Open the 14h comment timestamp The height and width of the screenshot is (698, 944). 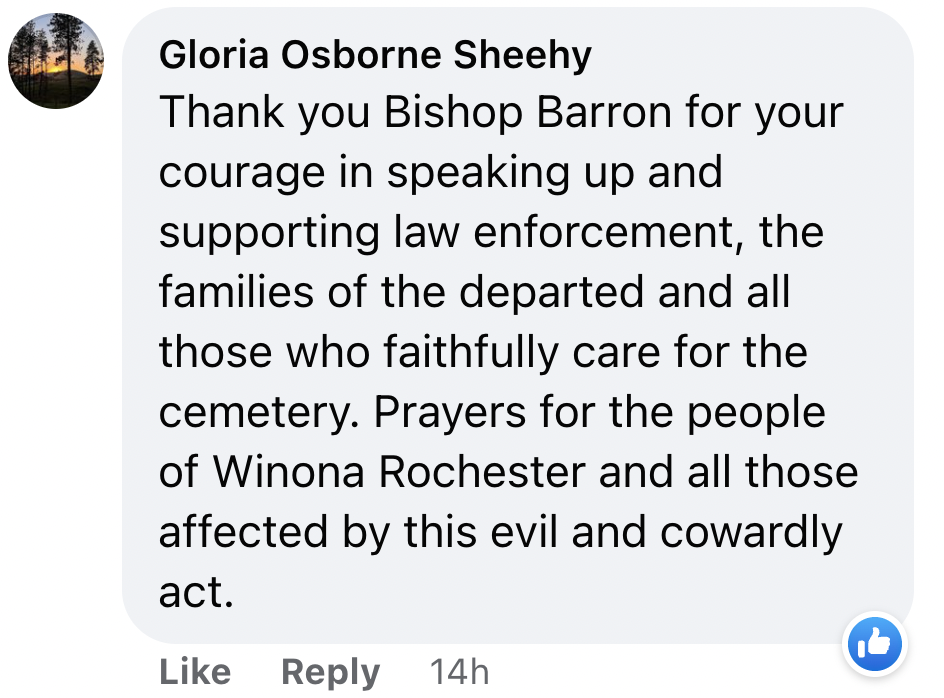coord(458,672)
